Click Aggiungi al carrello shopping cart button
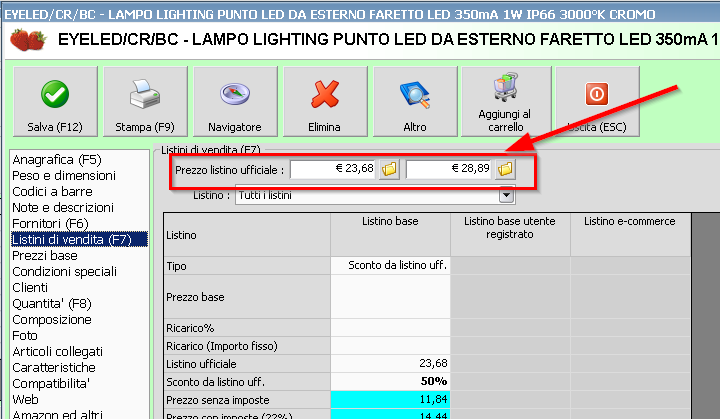Viewport: 720px width, 419px height. [506, 102]
